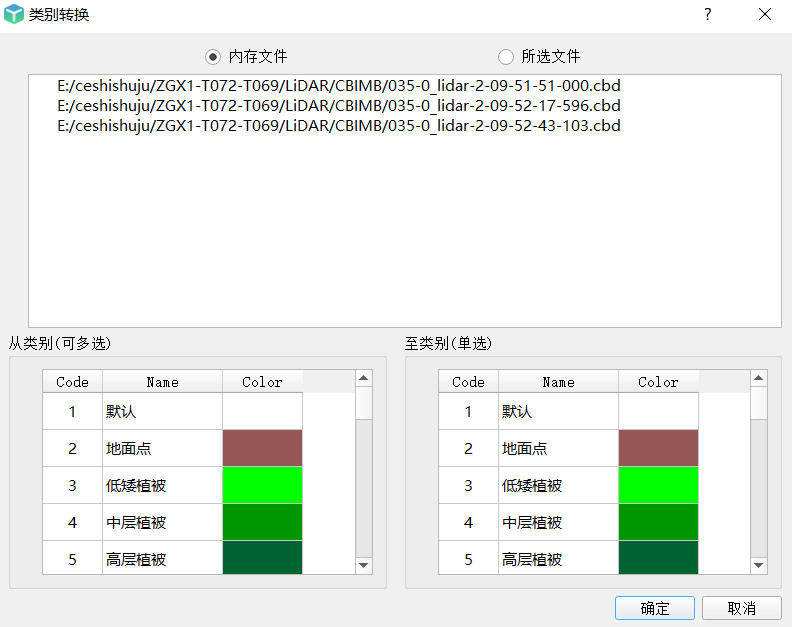Click 低矮植被 bright green swatch in 从类别
Screen dimensions: 792x627
(x=262, y=485)
